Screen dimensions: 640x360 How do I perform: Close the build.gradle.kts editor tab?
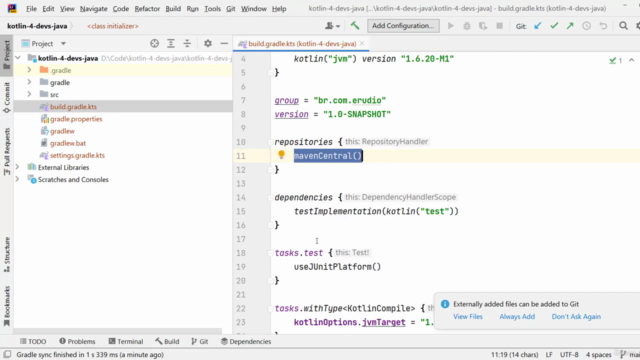coord(362,44)
